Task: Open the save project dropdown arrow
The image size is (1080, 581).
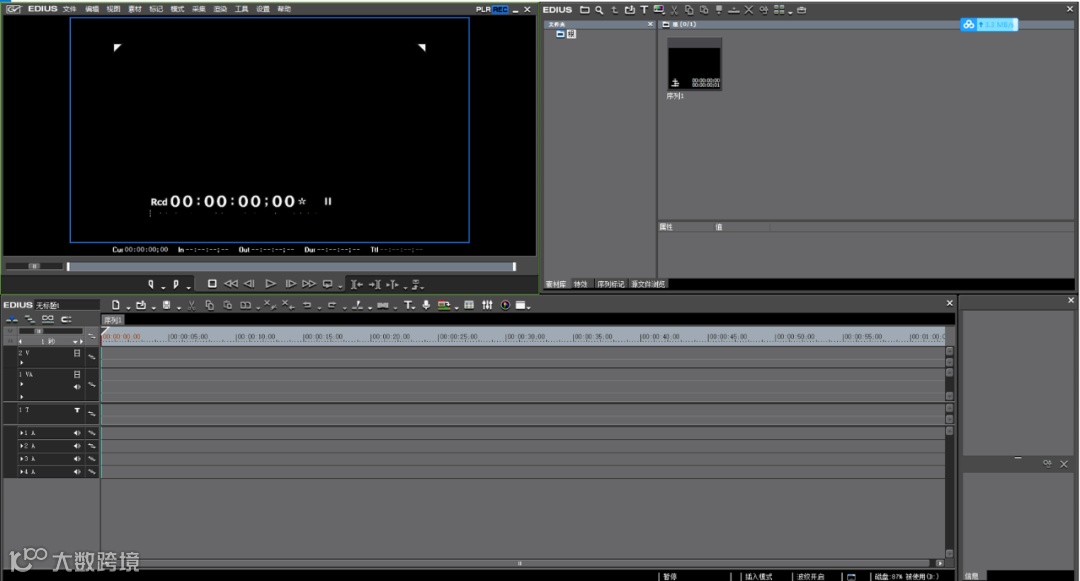Action: click(178, 308)
